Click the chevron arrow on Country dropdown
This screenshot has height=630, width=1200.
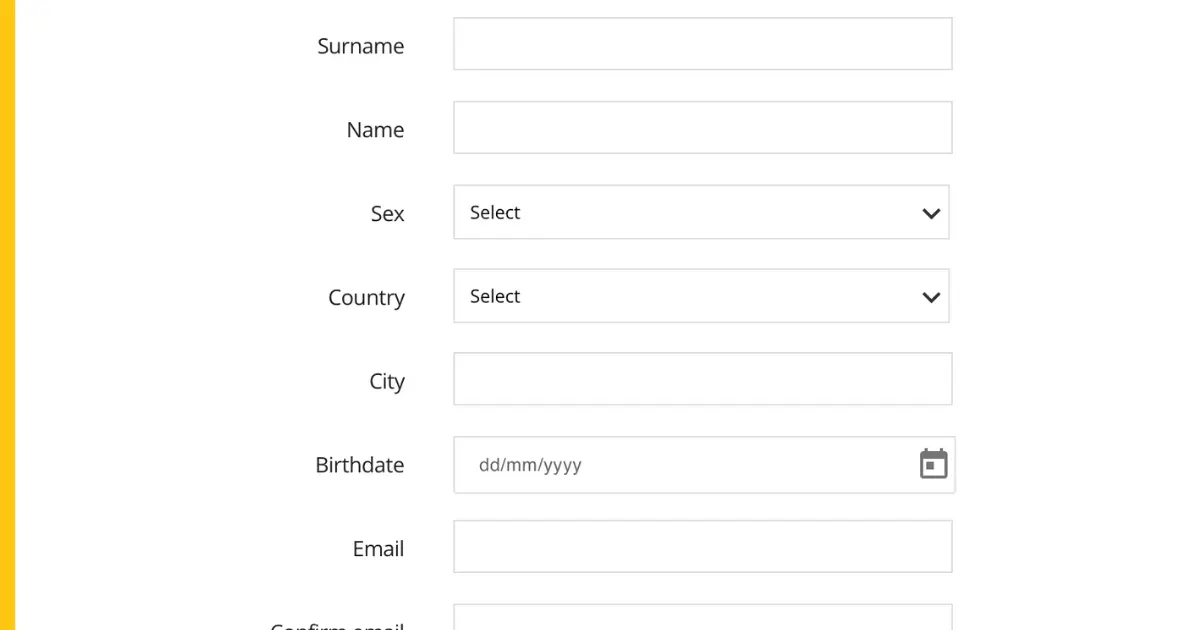click(931, 297)
